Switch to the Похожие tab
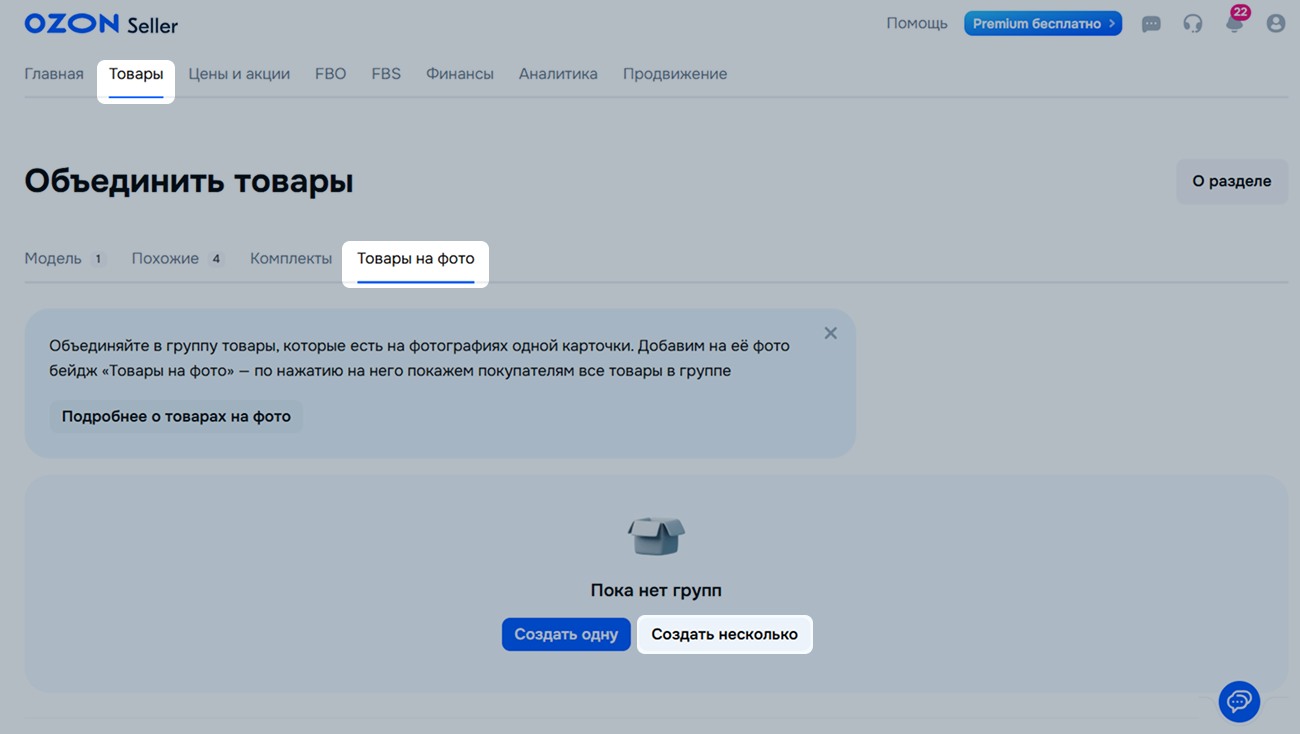The width and height of the screenshot is (1300, 734). point(166,258)
